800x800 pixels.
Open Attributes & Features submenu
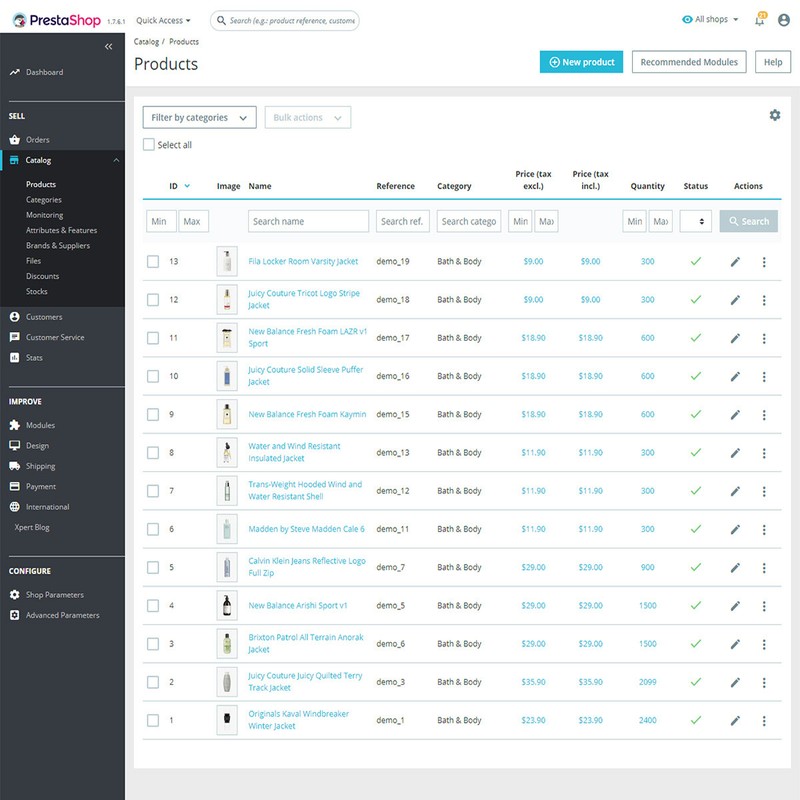tap(61, 231)
